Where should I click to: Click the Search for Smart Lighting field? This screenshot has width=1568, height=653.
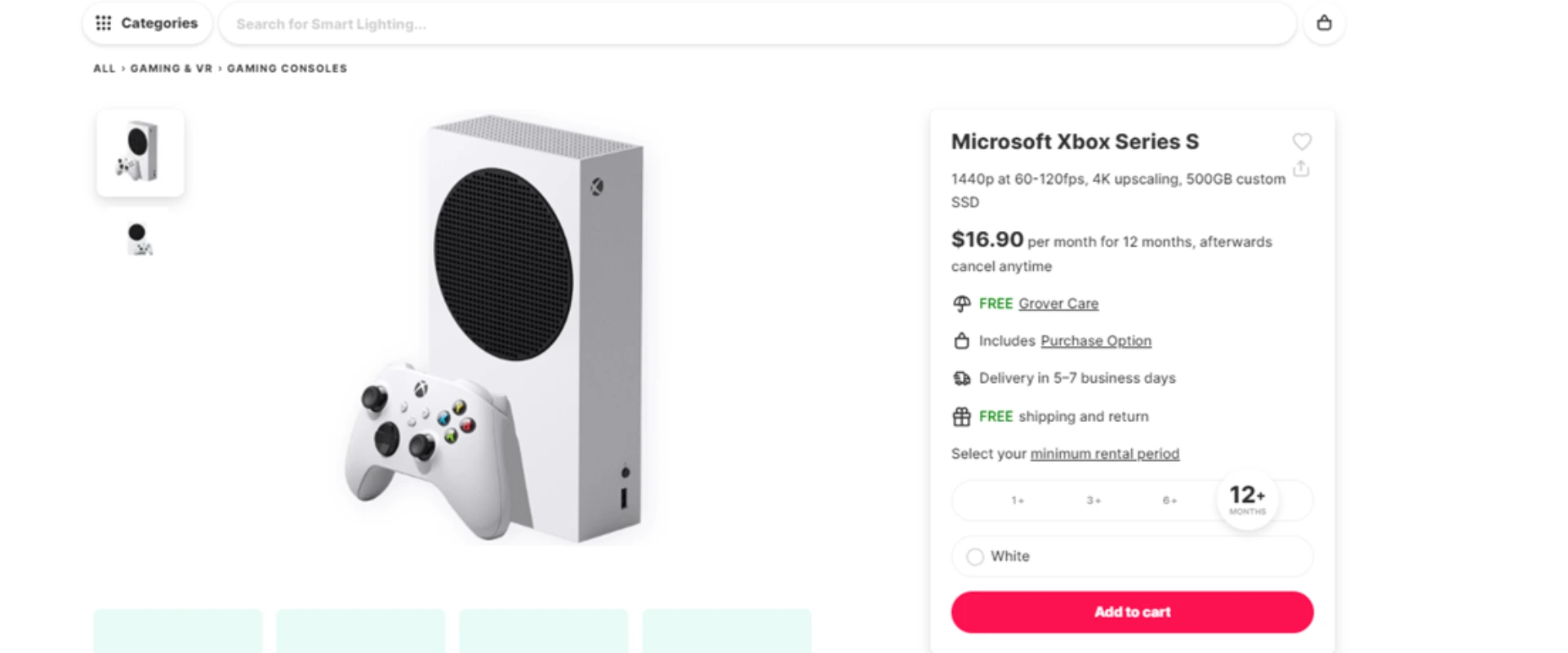point(735,24)
